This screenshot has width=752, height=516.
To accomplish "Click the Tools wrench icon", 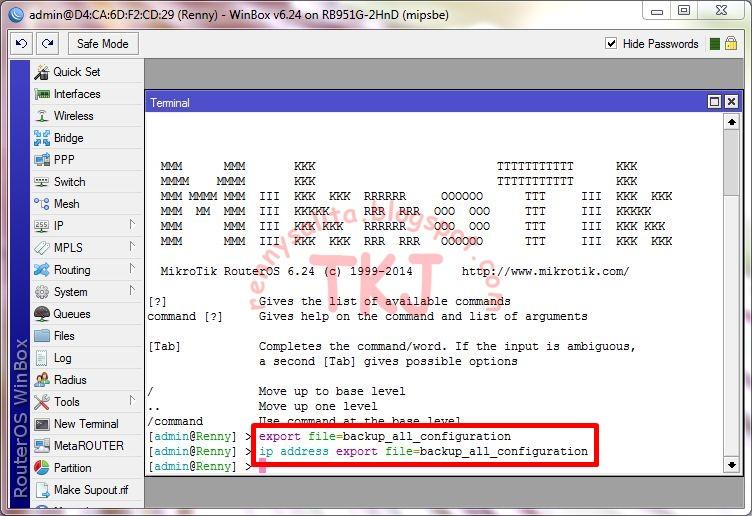I will (x=42, y=402).
